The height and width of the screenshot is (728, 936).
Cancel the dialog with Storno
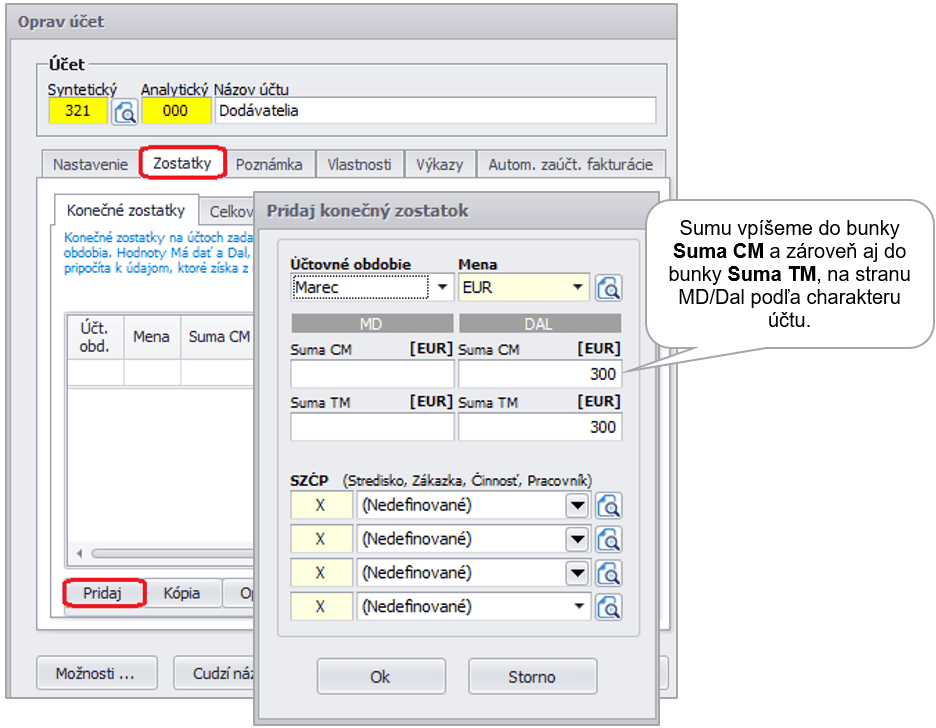coord(532,677)
